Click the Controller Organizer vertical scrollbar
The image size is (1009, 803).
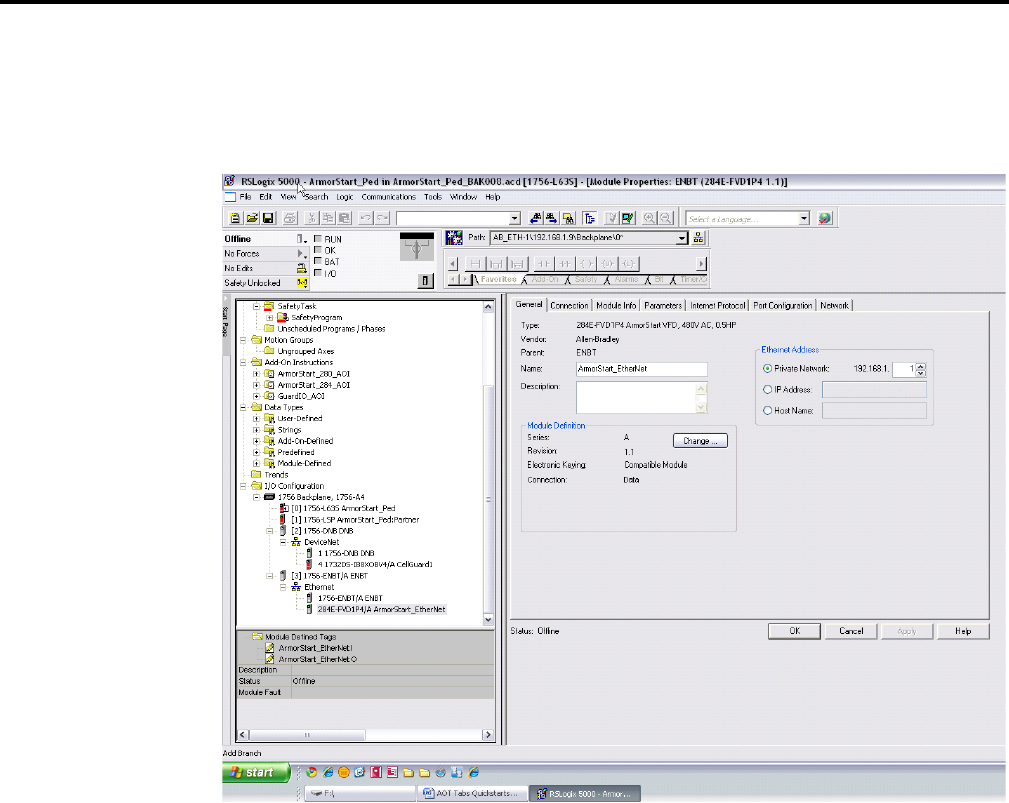pos(488,463)
